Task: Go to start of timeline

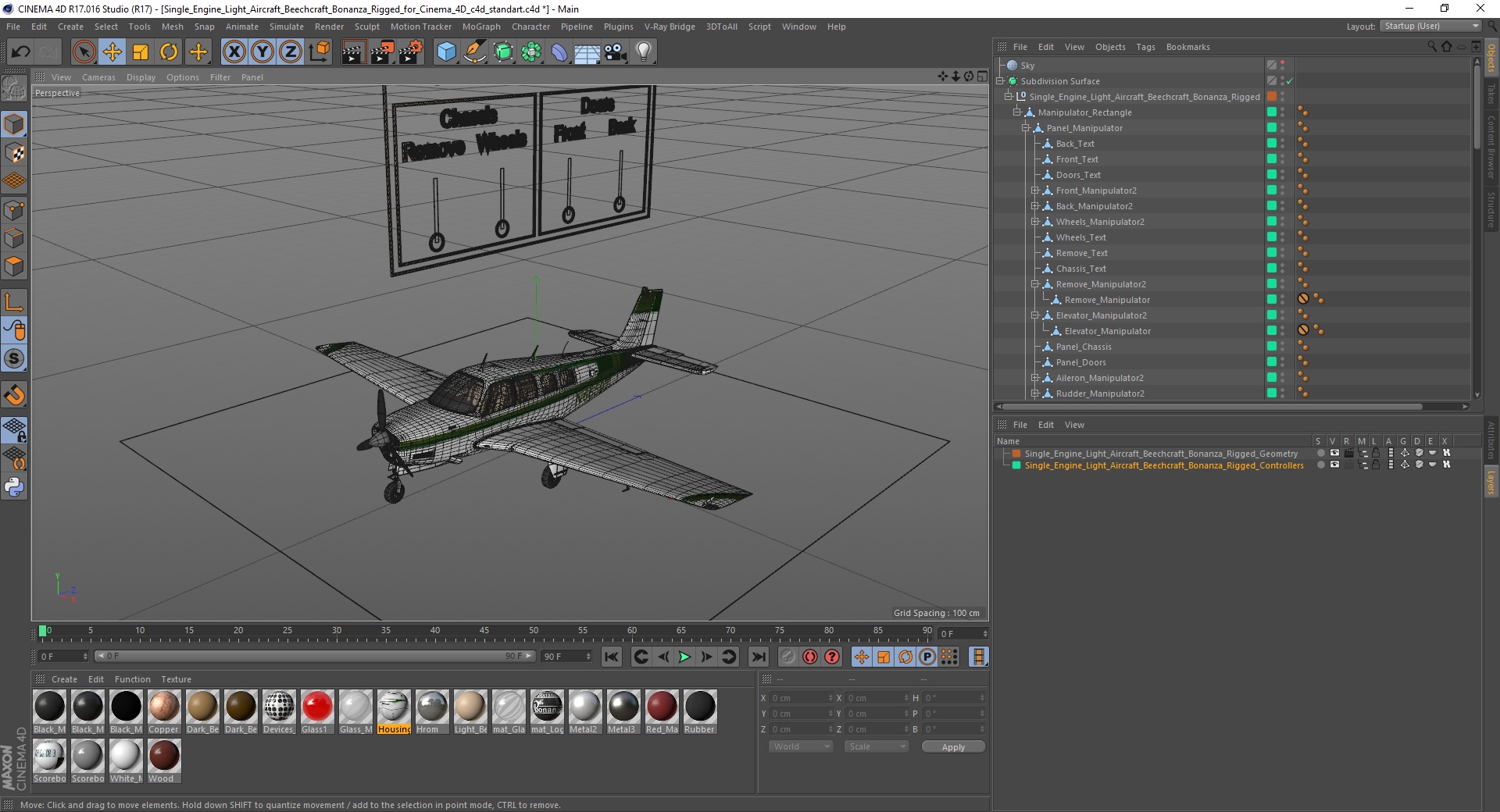Action: [x=612, y=657]
